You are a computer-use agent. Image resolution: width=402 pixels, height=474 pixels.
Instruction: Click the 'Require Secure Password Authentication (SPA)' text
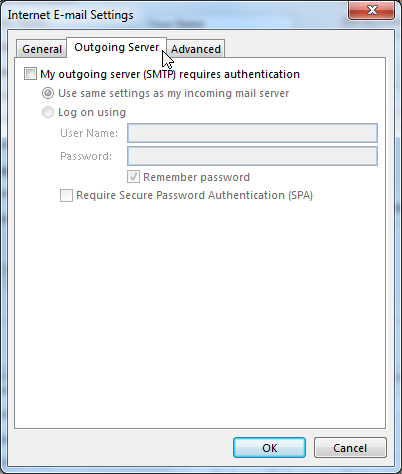click(194, 195)
